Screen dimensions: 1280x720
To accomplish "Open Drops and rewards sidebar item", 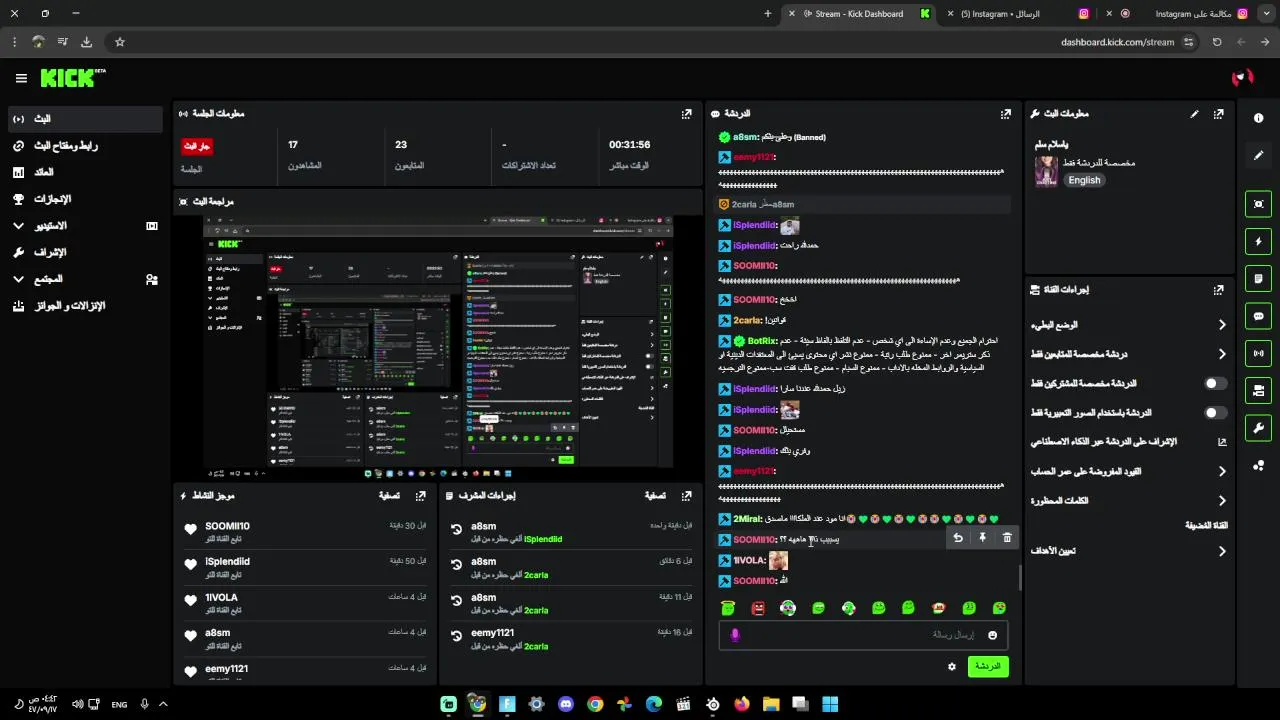I will 84,306.
